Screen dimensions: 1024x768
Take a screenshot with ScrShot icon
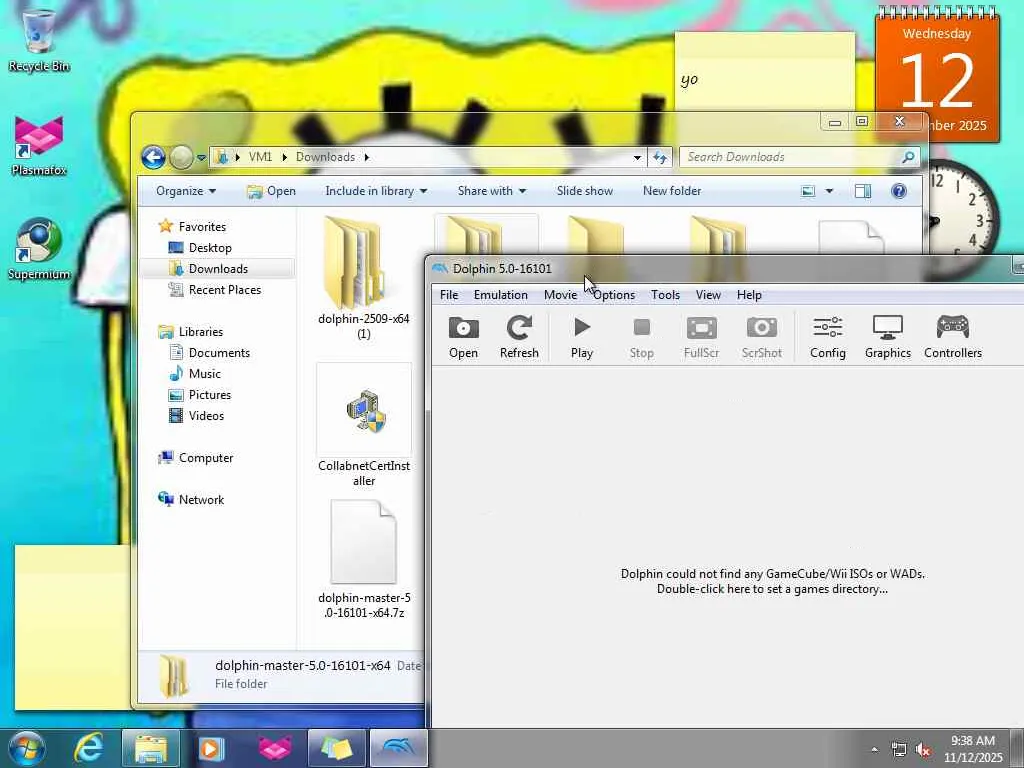point(761,337)
